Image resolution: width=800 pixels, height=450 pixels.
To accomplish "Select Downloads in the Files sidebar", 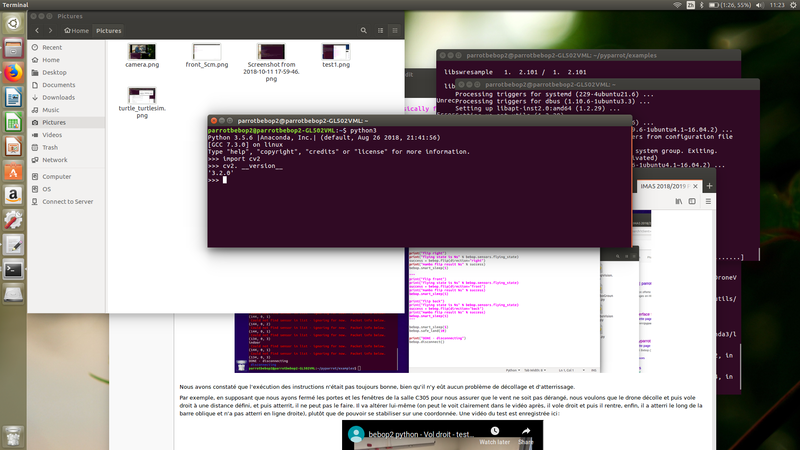I will click(58, 97).
